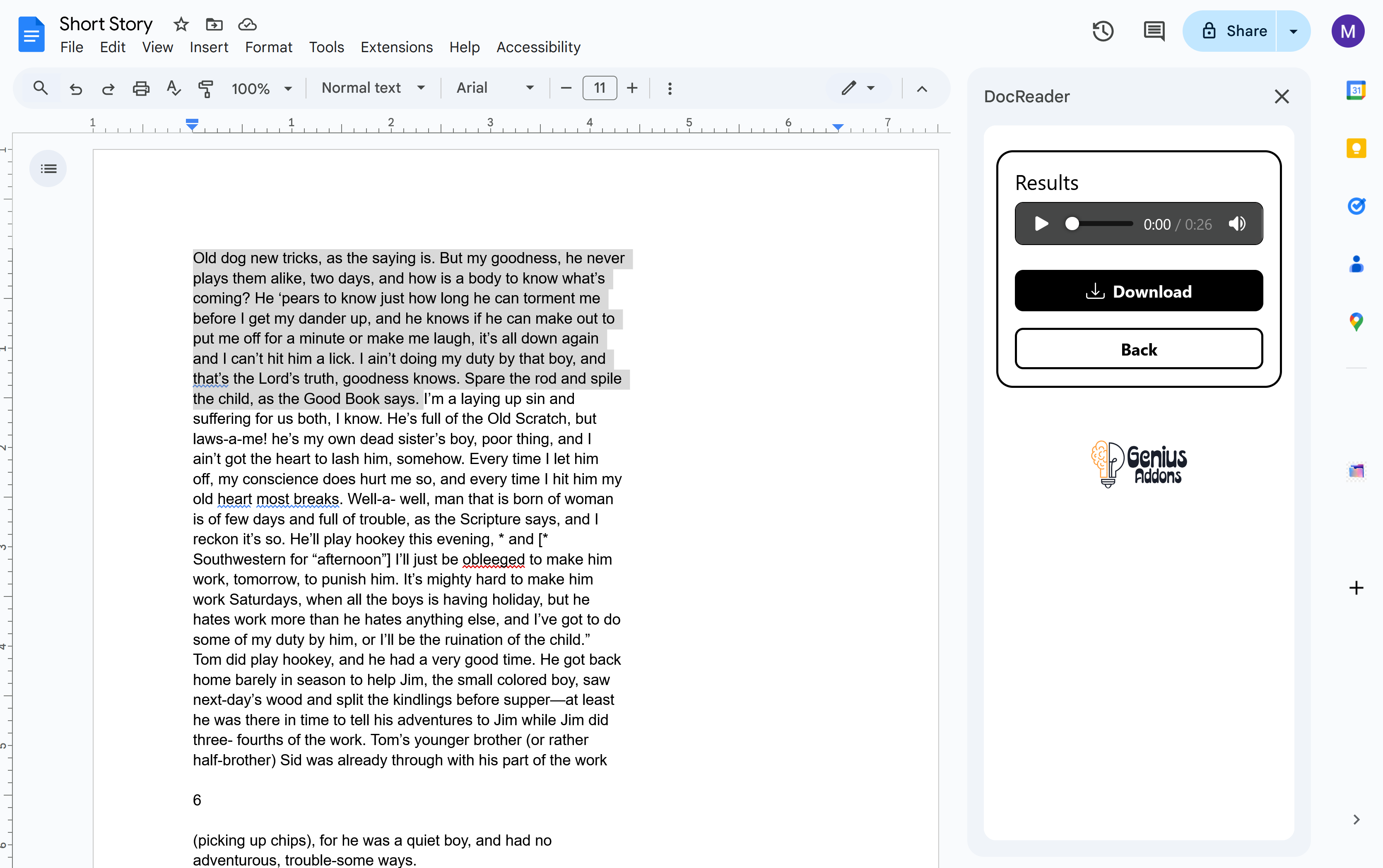Viewport: 1383px width, 868px height.
Task: Open the Insert menu
Action: 209,47
